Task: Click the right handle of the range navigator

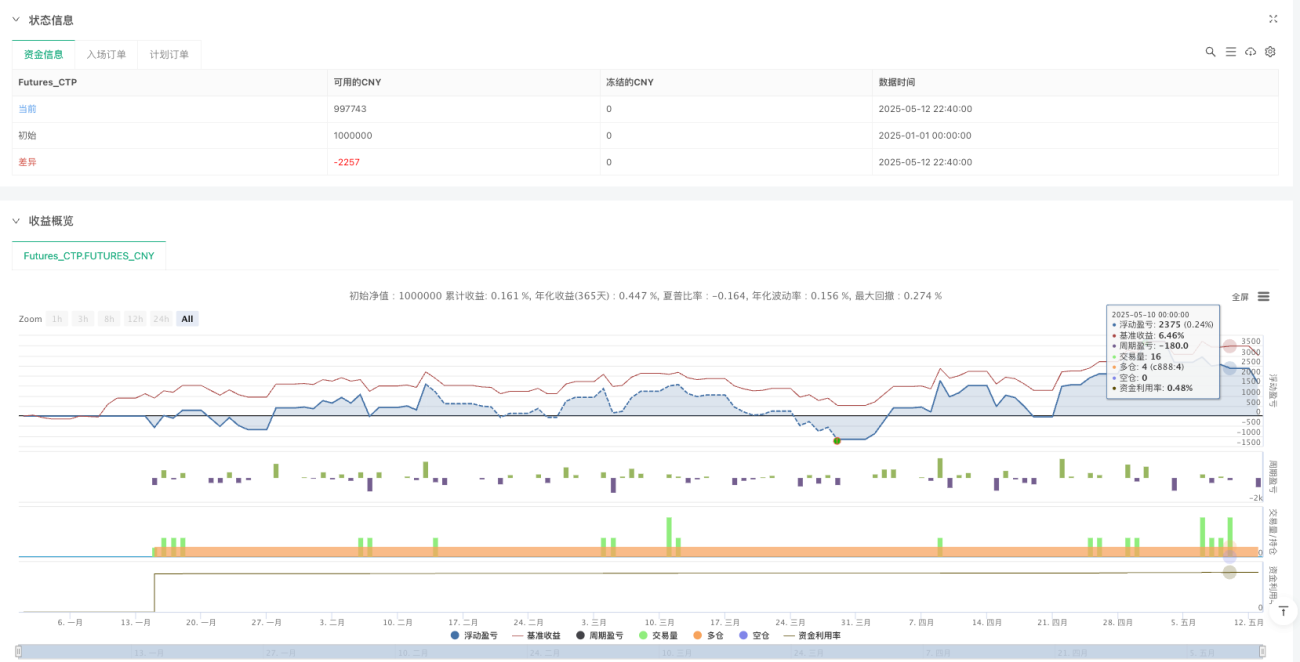Action: (1265, 652)
